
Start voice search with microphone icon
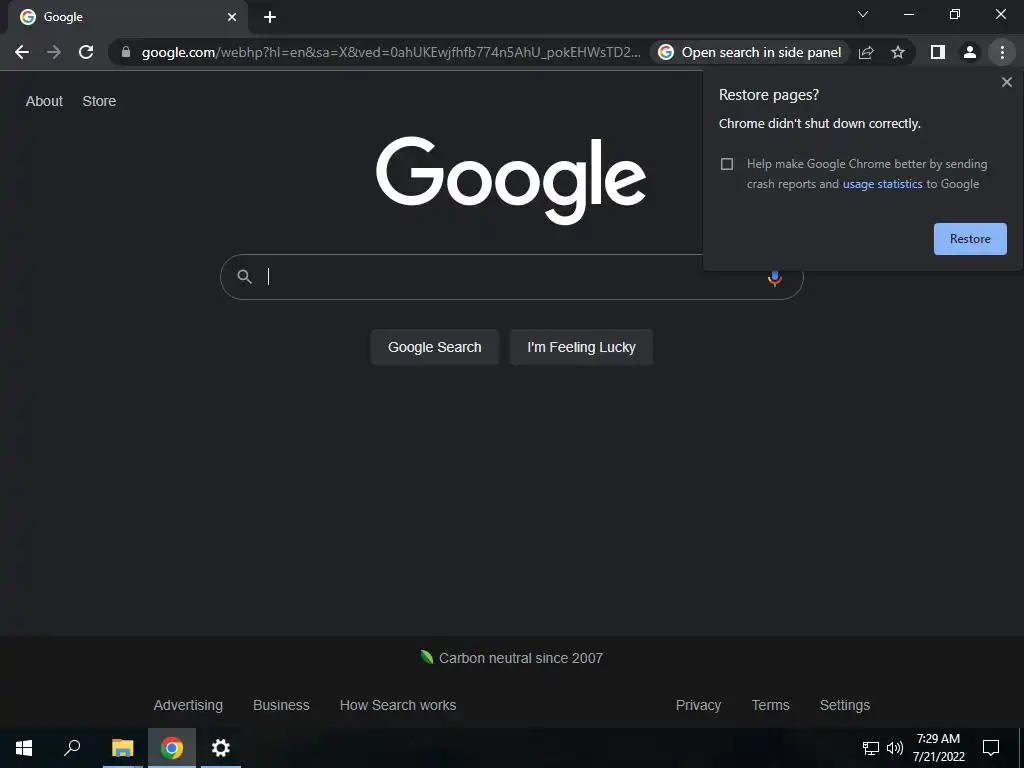coord(775,279)
